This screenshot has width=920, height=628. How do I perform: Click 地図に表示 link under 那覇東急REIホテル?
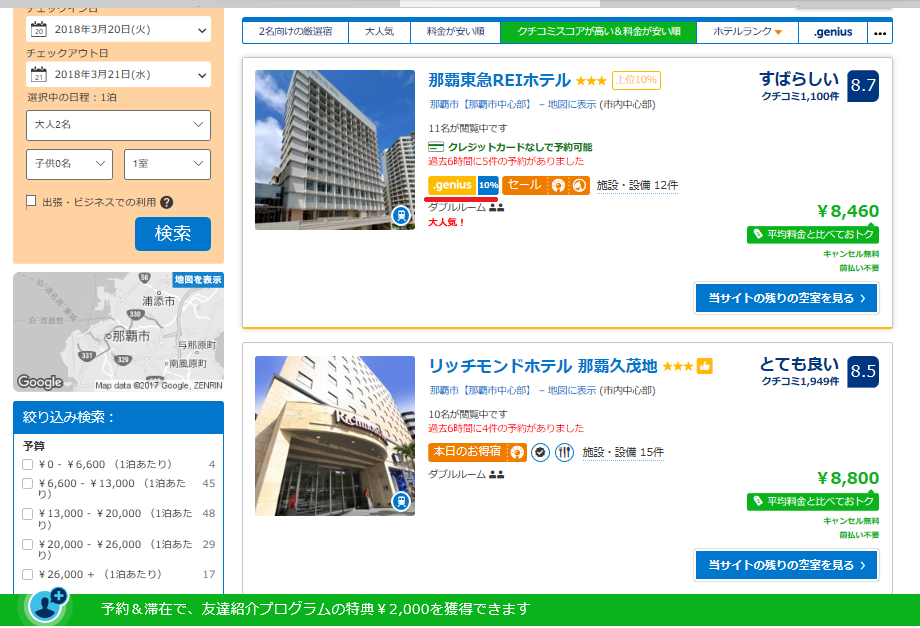tap(571, 104)
